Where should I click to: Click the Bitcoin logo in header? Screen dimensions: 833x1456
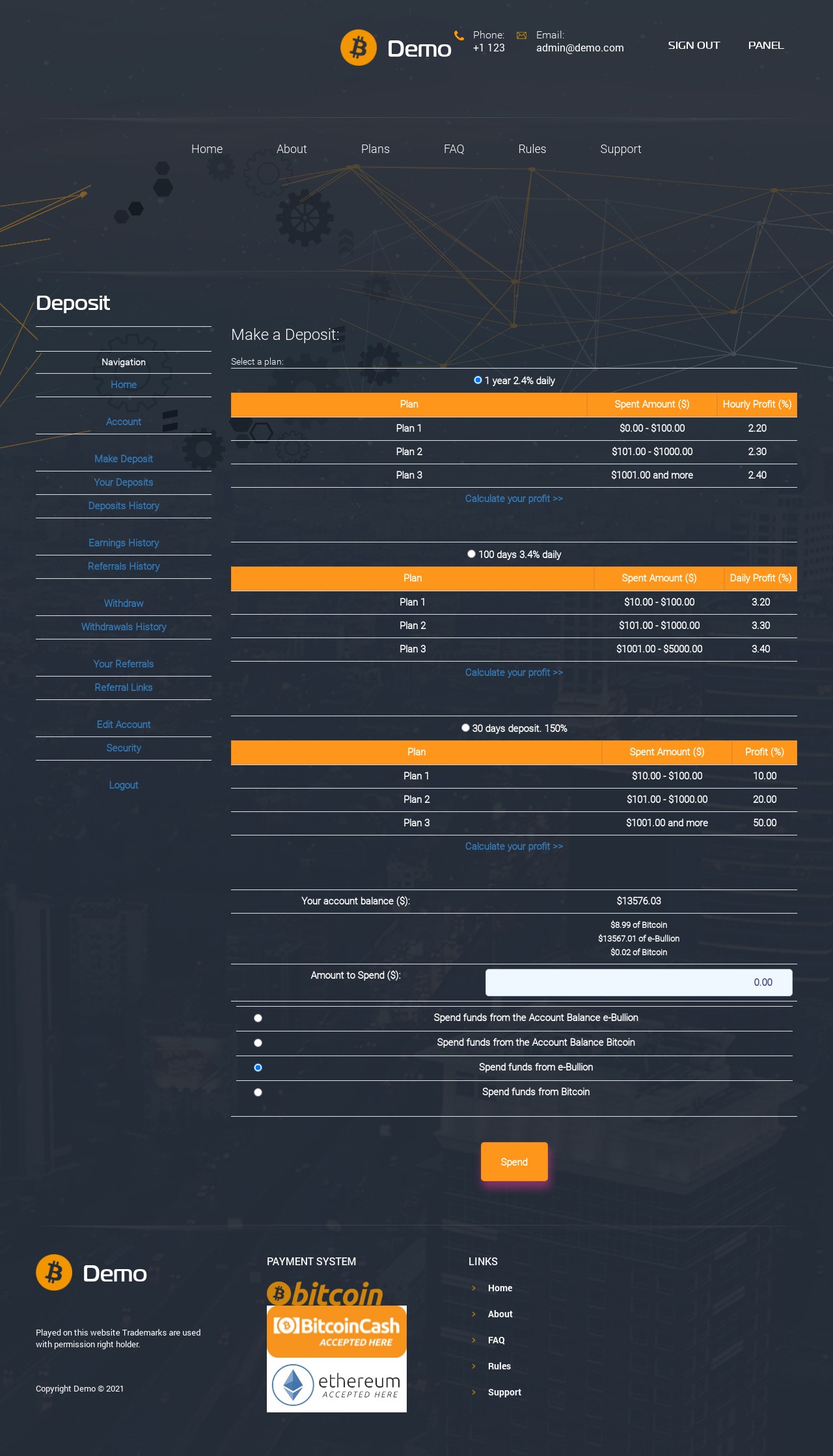point(359,48)
